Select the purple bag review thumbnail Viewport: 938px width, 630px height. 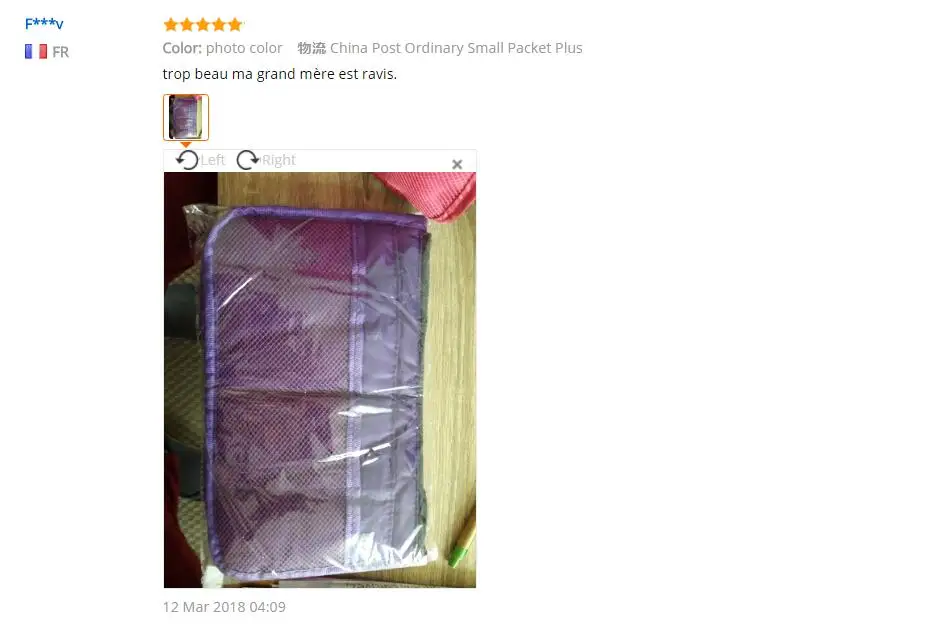185,117
